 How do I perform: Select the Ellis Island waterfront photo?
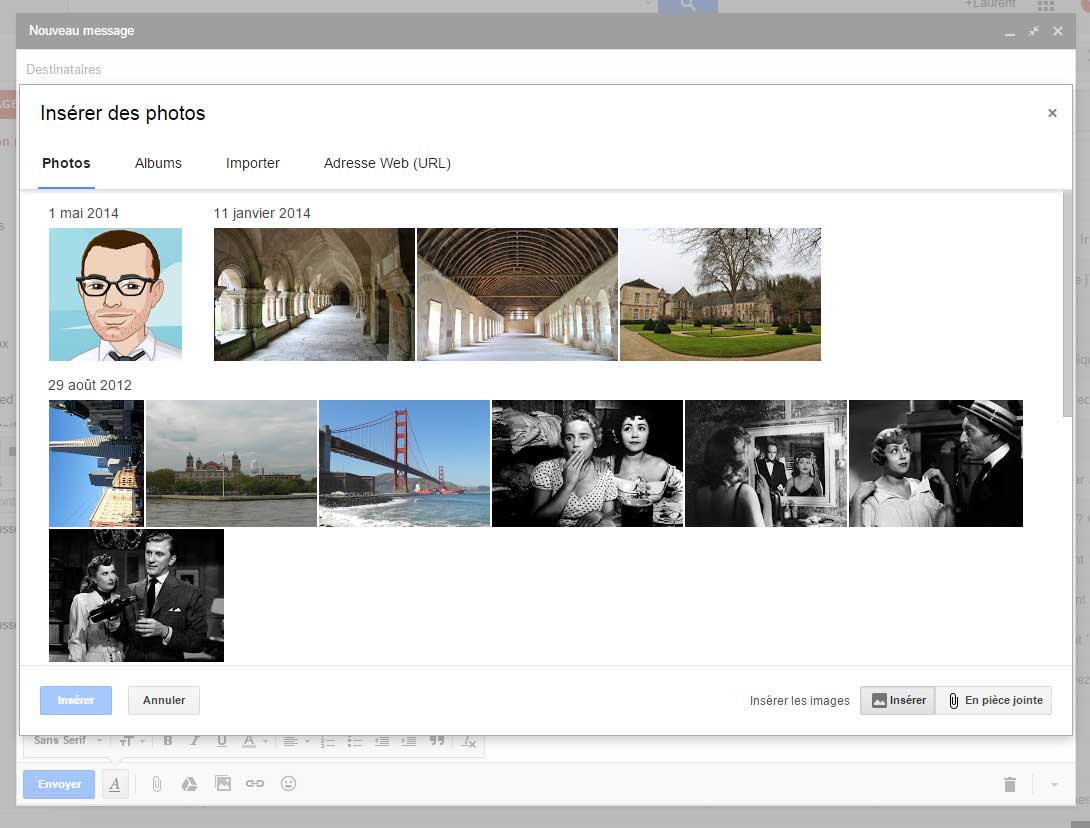click(231, 463)
